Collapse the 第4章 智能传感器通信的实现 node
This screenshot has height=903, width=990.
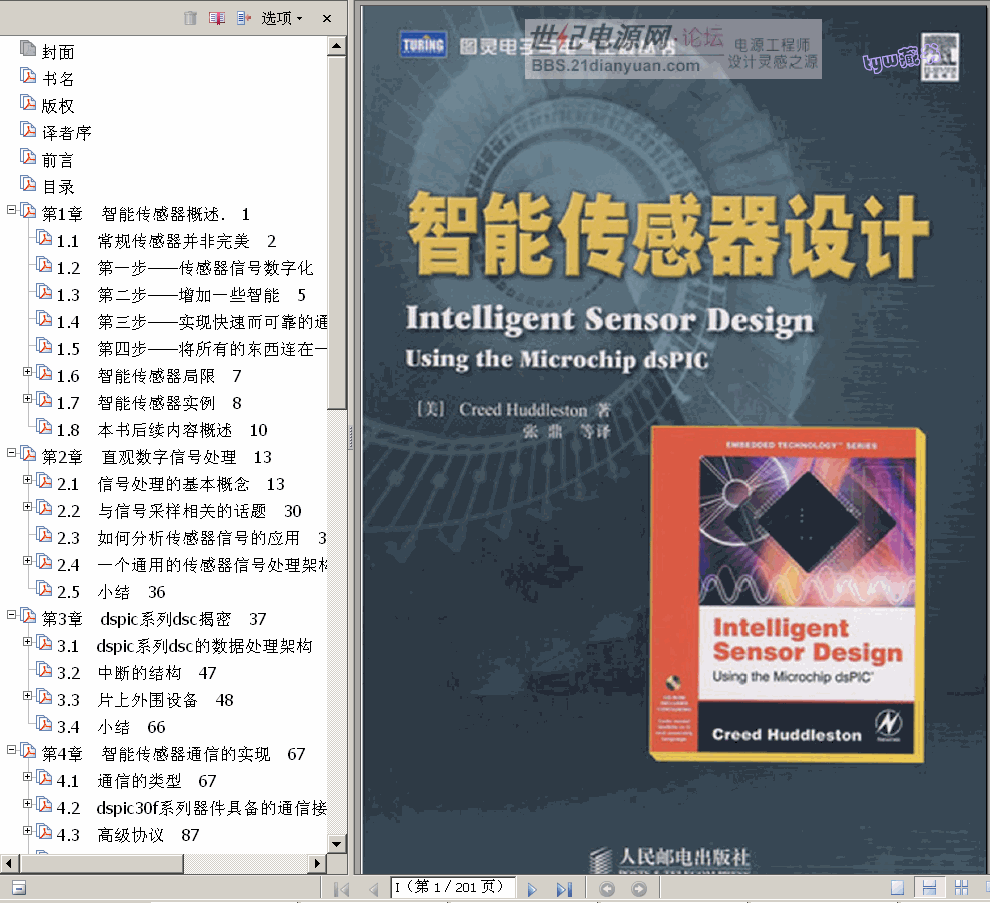pos(11,750)
